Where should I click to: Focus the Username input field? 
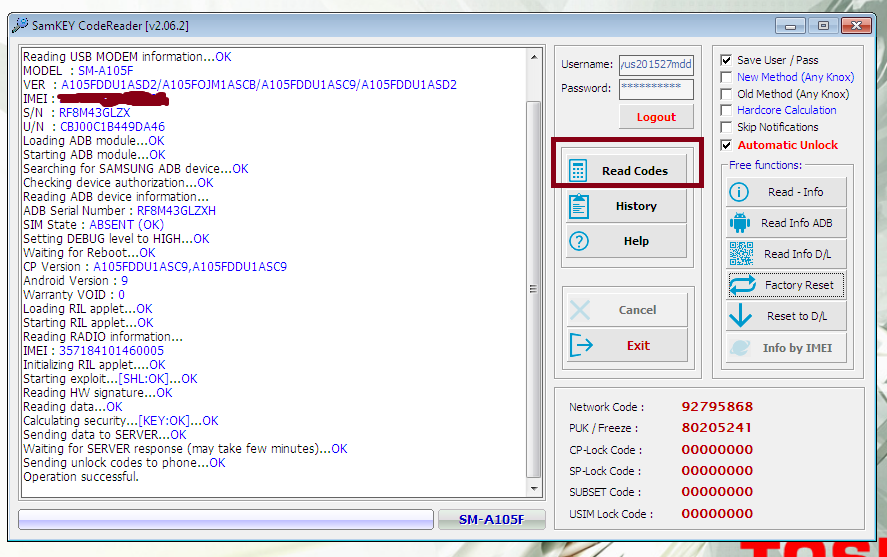click(x=656, y=64)
